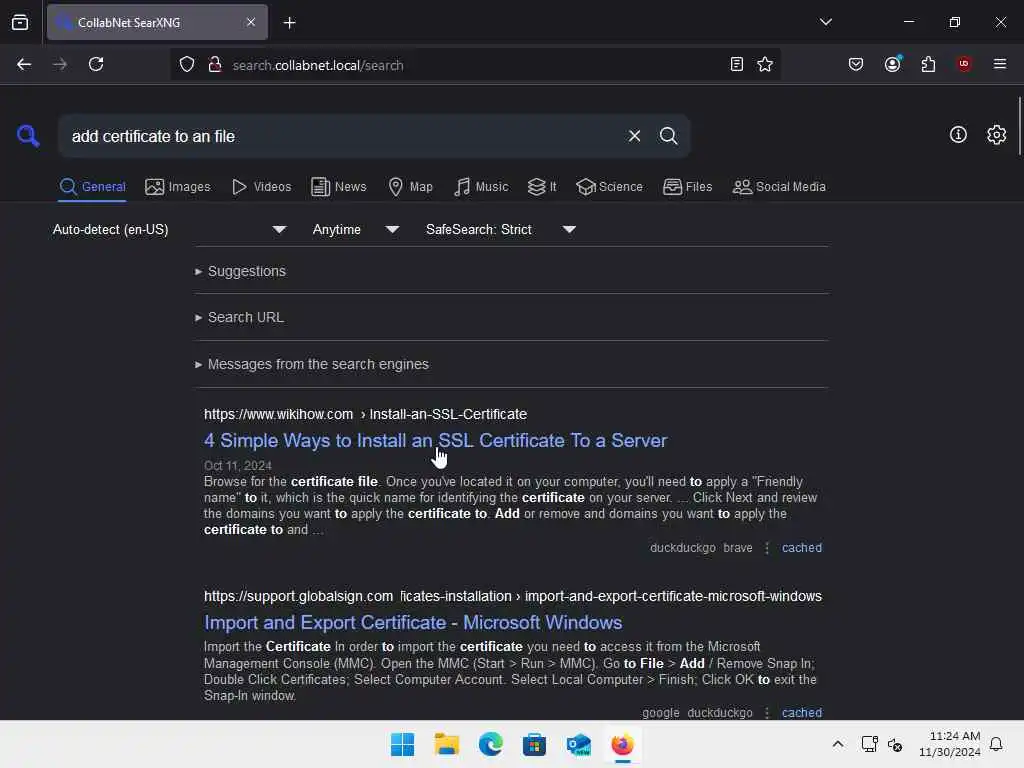Open Firefox application menu
The height and width of the screenshot is (768, 1024).
(1000, 64)
